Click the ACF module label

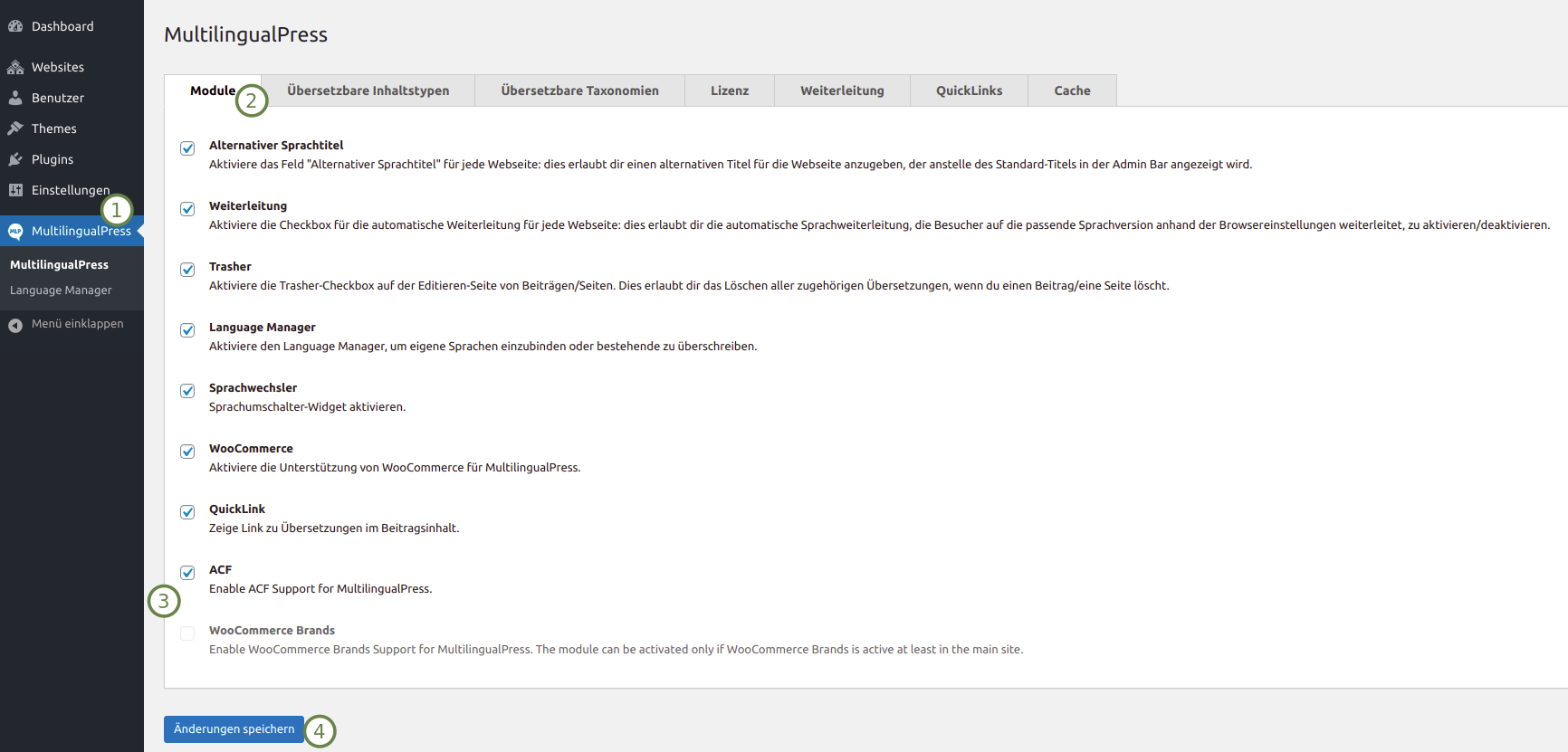220,569
